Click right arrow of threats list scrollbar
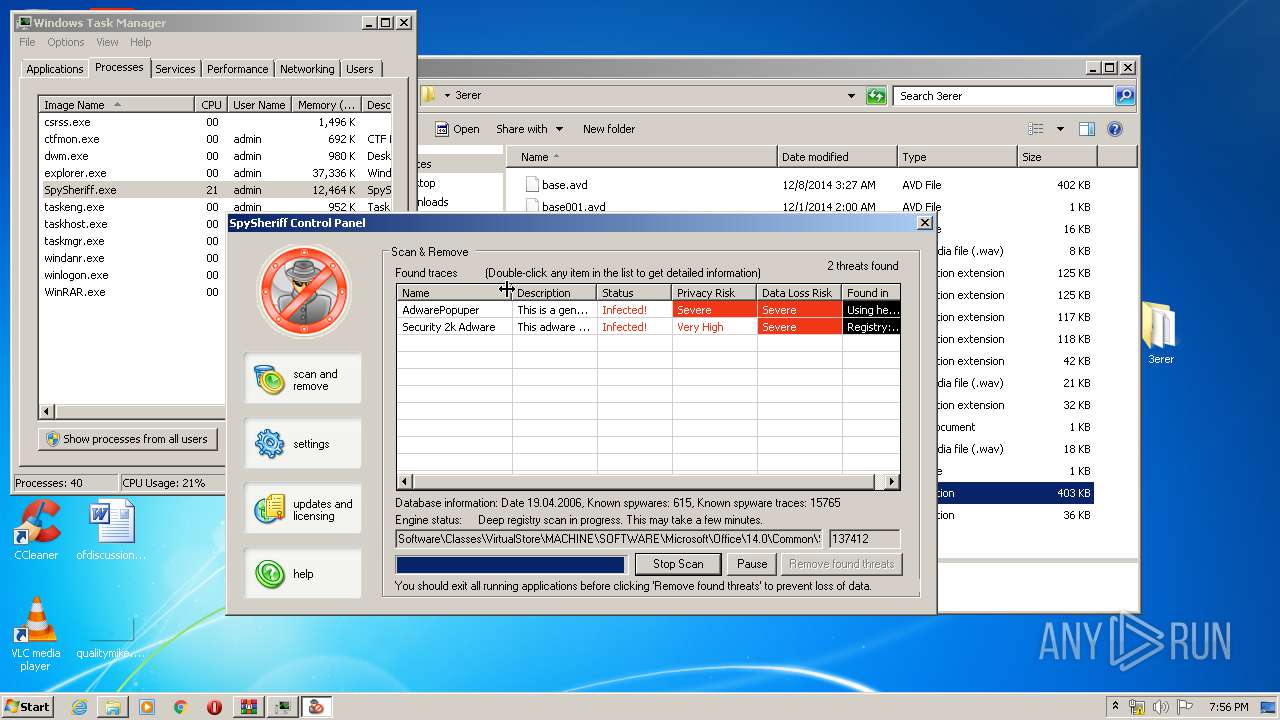Image resolution: width=1280 pixels, height=720 pixels. click(892, 481)
